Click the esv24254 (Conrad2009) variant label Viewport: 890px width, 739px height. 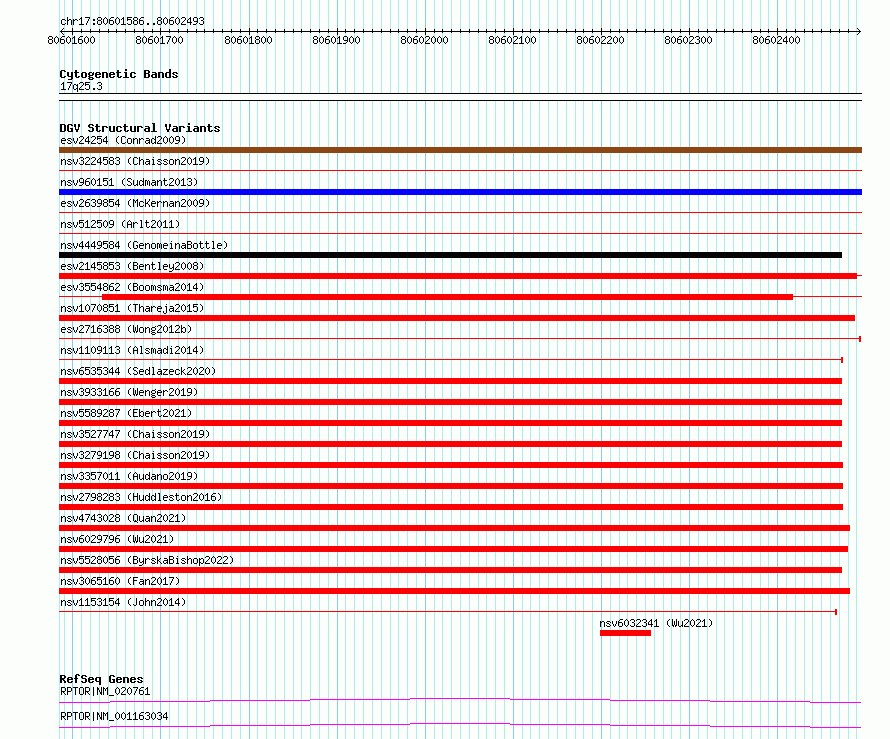click(123, 140)
